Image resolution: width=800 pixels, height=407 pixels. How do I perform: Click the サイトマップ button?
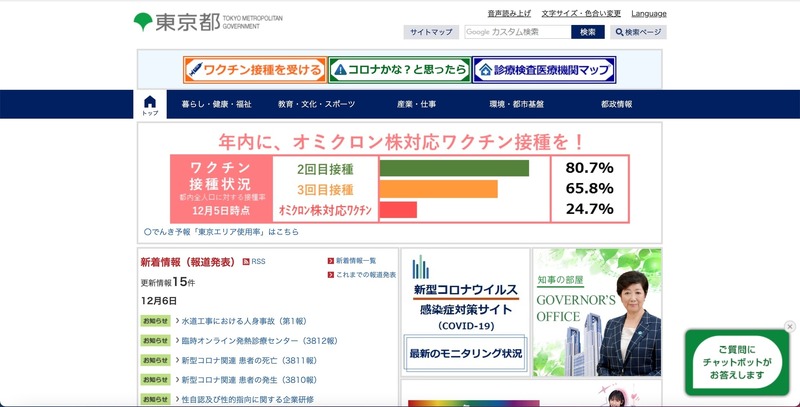pos(432,32)
